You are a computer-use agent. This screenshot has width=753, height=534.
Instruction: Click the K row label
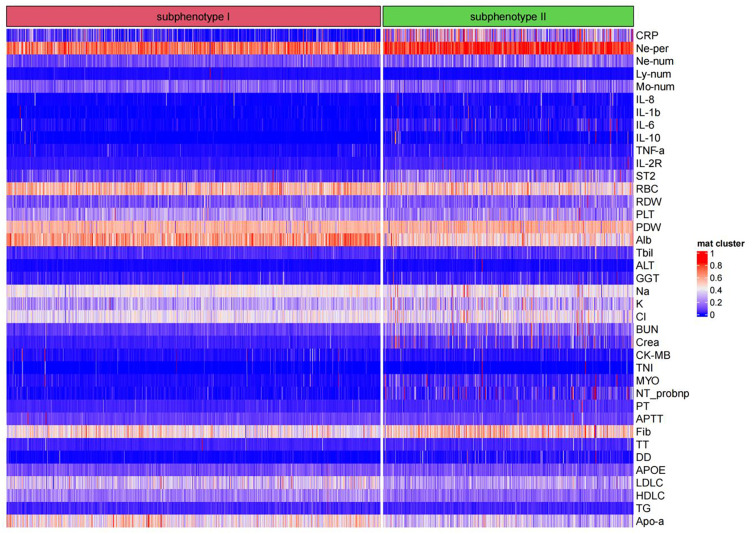coord(639,304)
